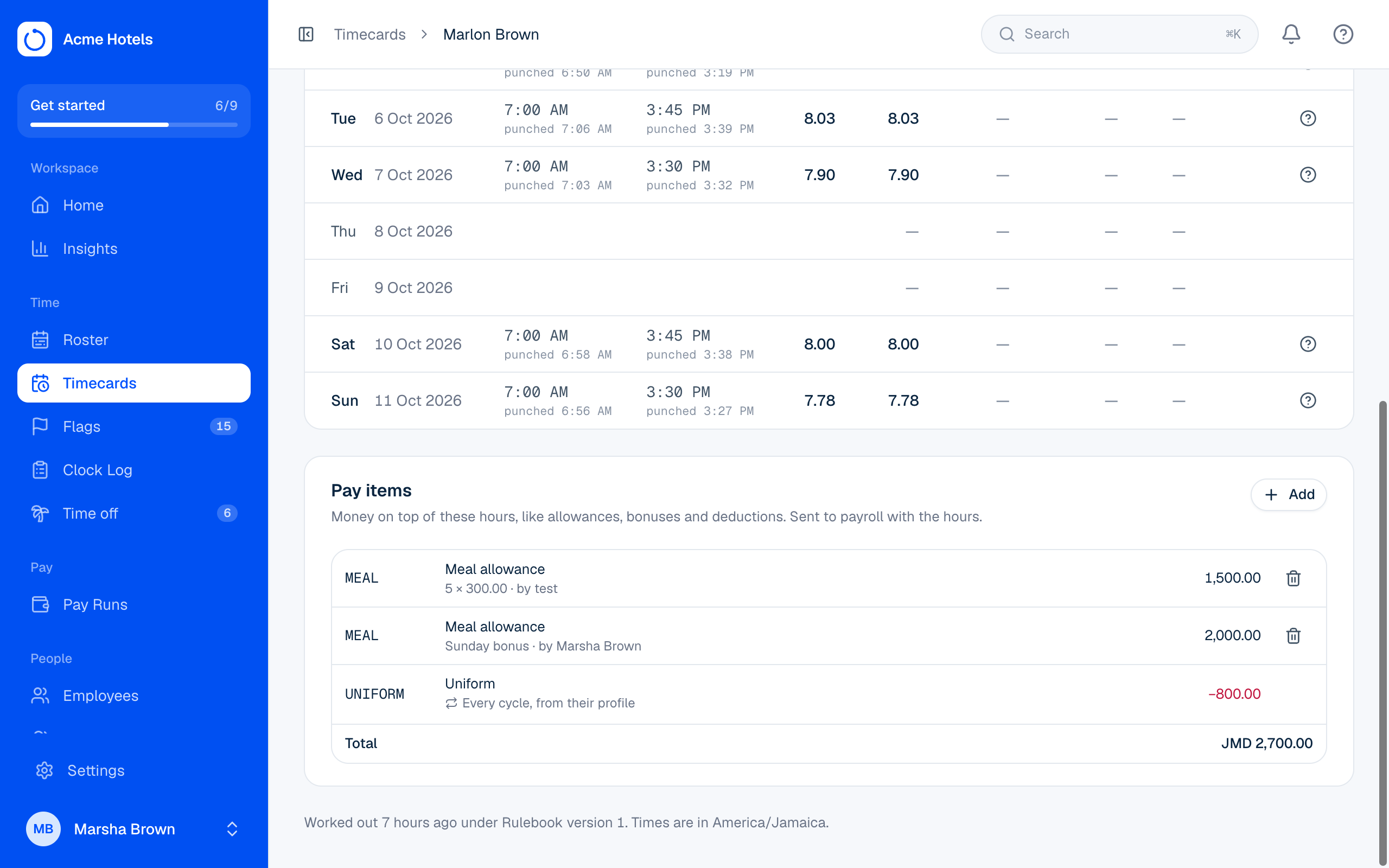Open Flags with 15 pending

point(133,426)
